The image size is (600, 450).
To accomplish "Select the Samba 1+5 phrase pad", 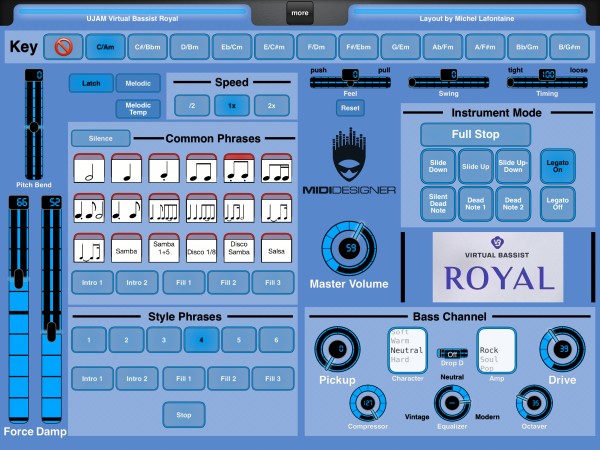I will click(x=164, y=248).
